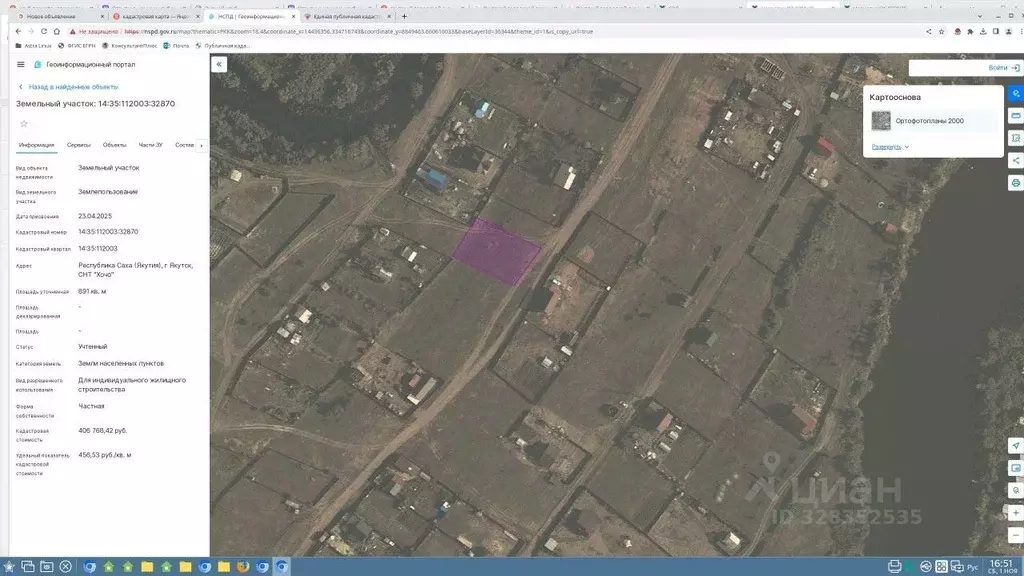This screenshot has height=576, width=1024.
Task: Open the Объекты tab
Action: [115, 145]
